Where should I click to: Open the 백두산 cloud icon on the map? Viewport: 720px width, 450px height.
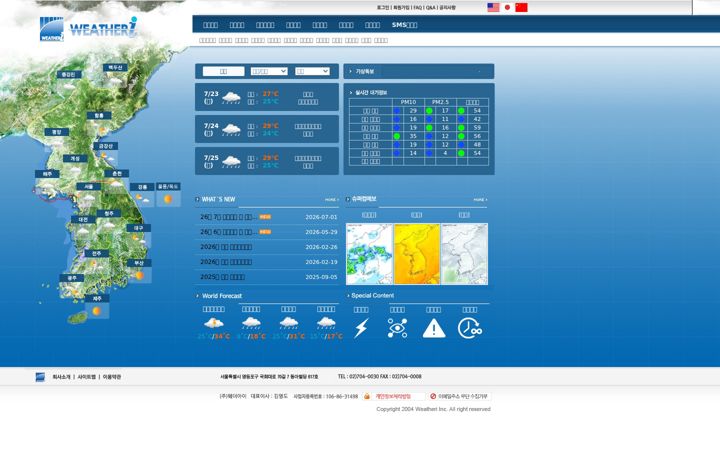[x=115, y=81]
